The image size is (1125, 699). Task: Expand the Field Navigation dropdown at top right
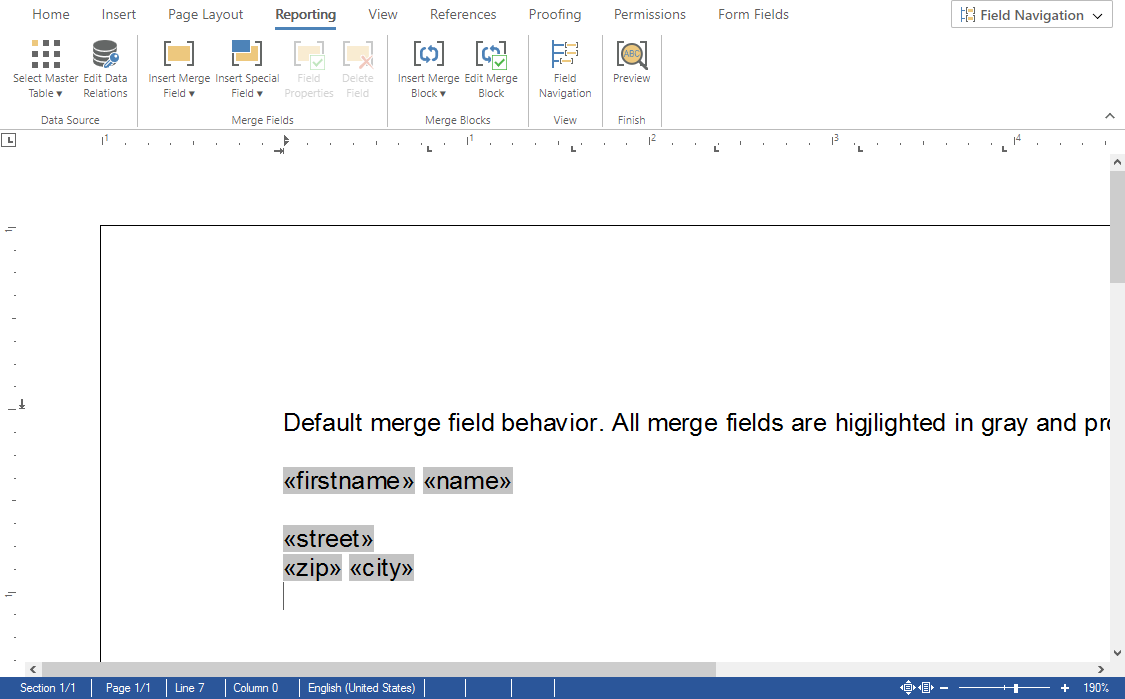1032,15
